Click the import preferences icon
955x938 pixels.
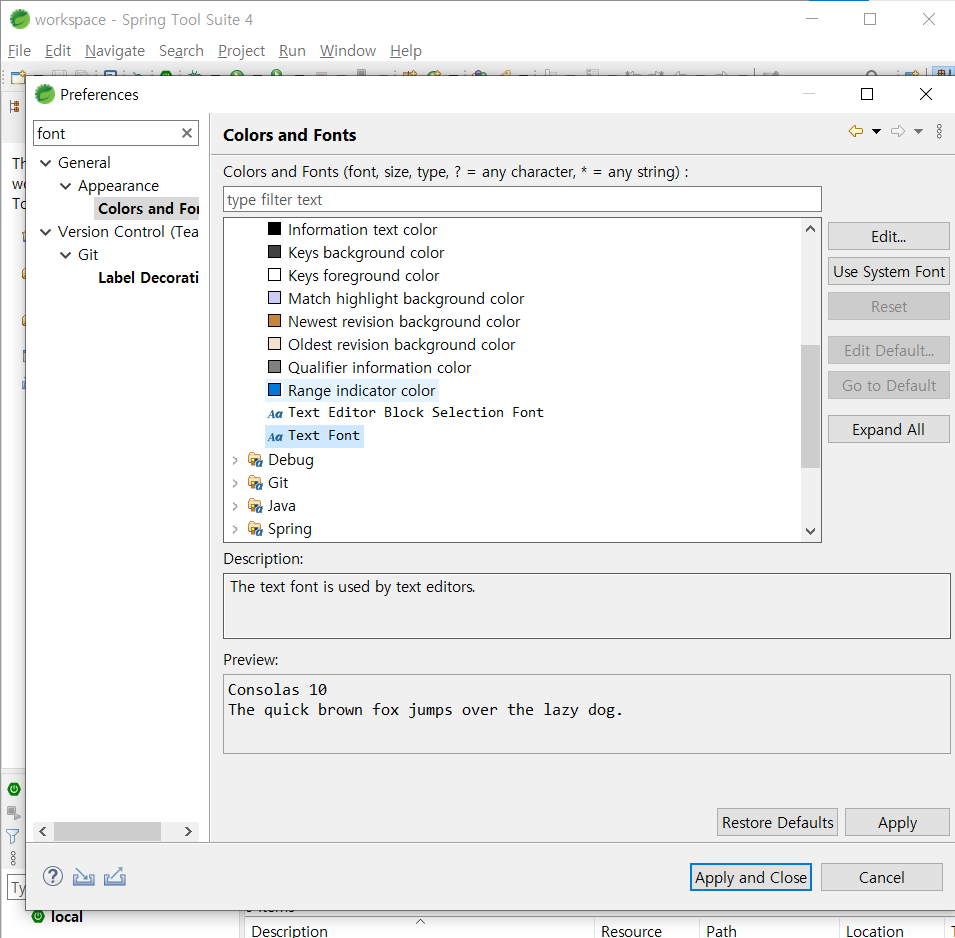point(83,877)
